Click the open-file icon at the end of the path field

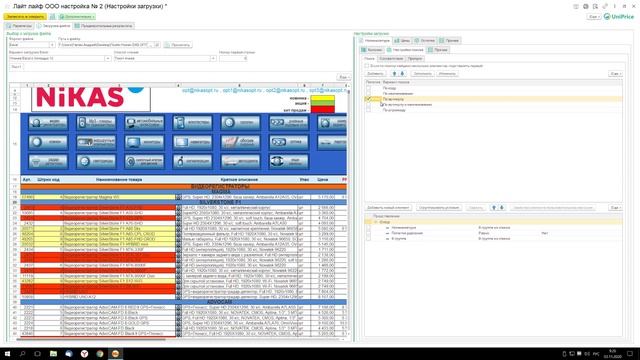(x=157, y=45)
